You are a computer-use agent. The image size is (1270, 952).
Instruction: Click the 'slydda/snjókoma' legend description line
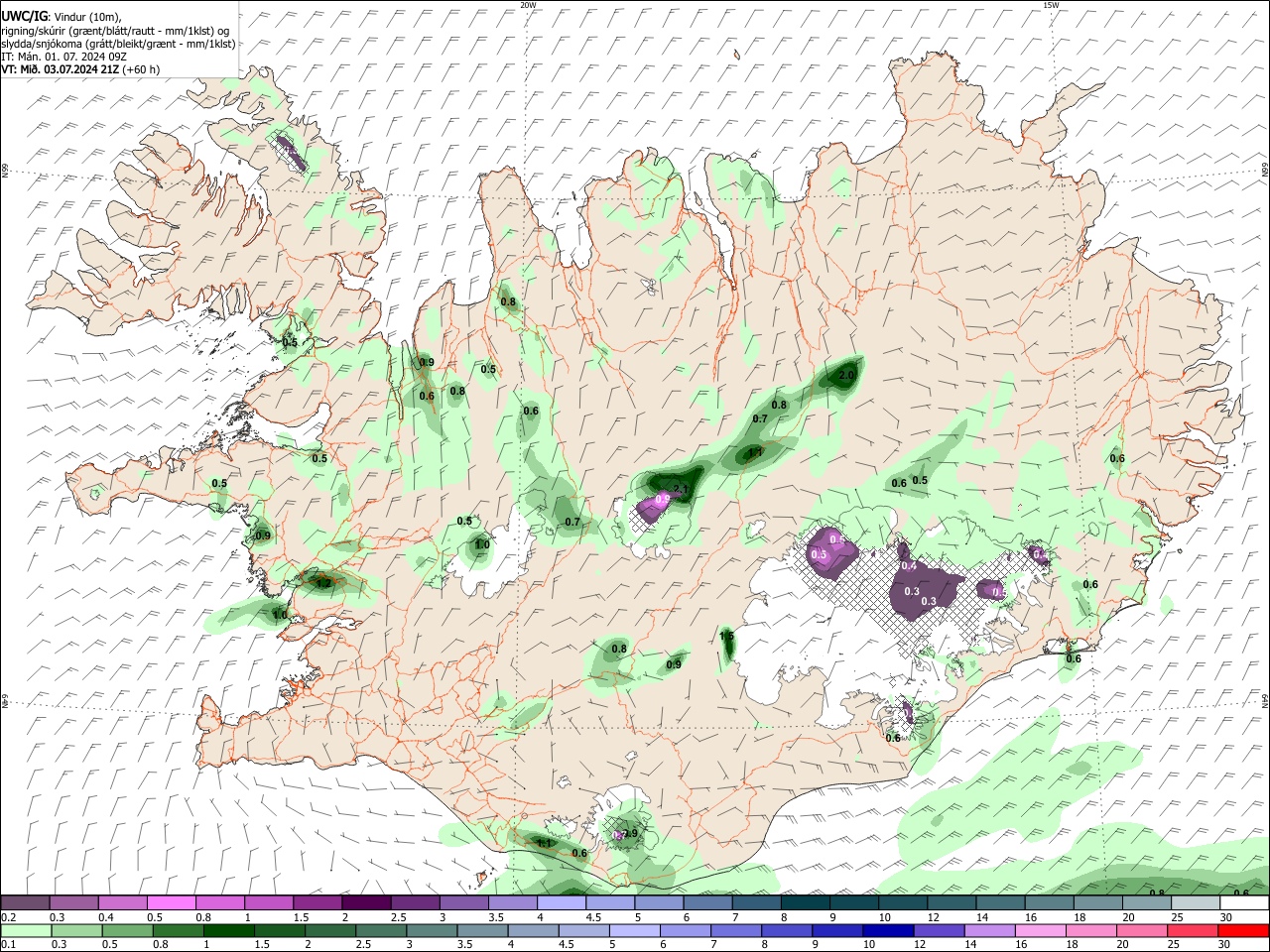point(118,44)
